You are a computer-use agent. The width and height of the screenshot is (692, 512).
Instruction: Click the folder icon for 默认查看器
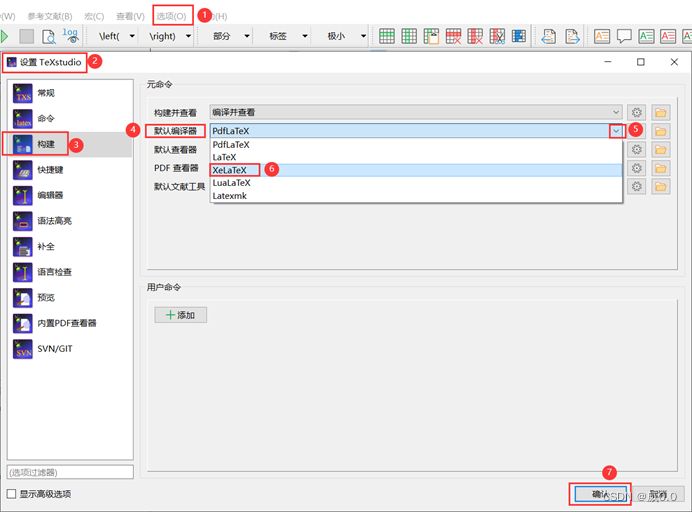pyautogui.click(x=661, y=150)
